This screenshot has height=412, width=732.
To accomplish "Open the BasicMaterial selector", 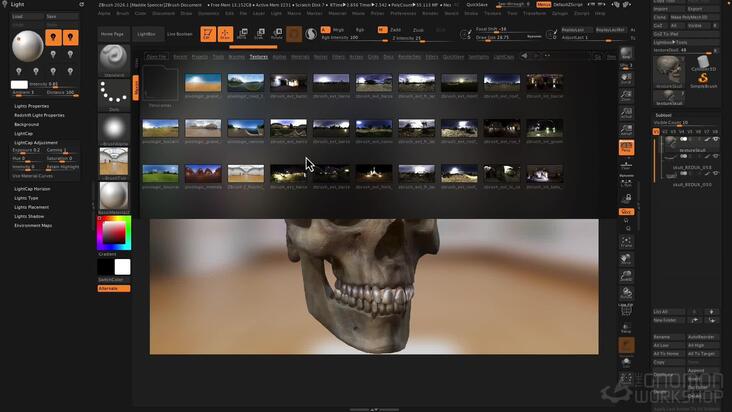I will click(114, 197).
